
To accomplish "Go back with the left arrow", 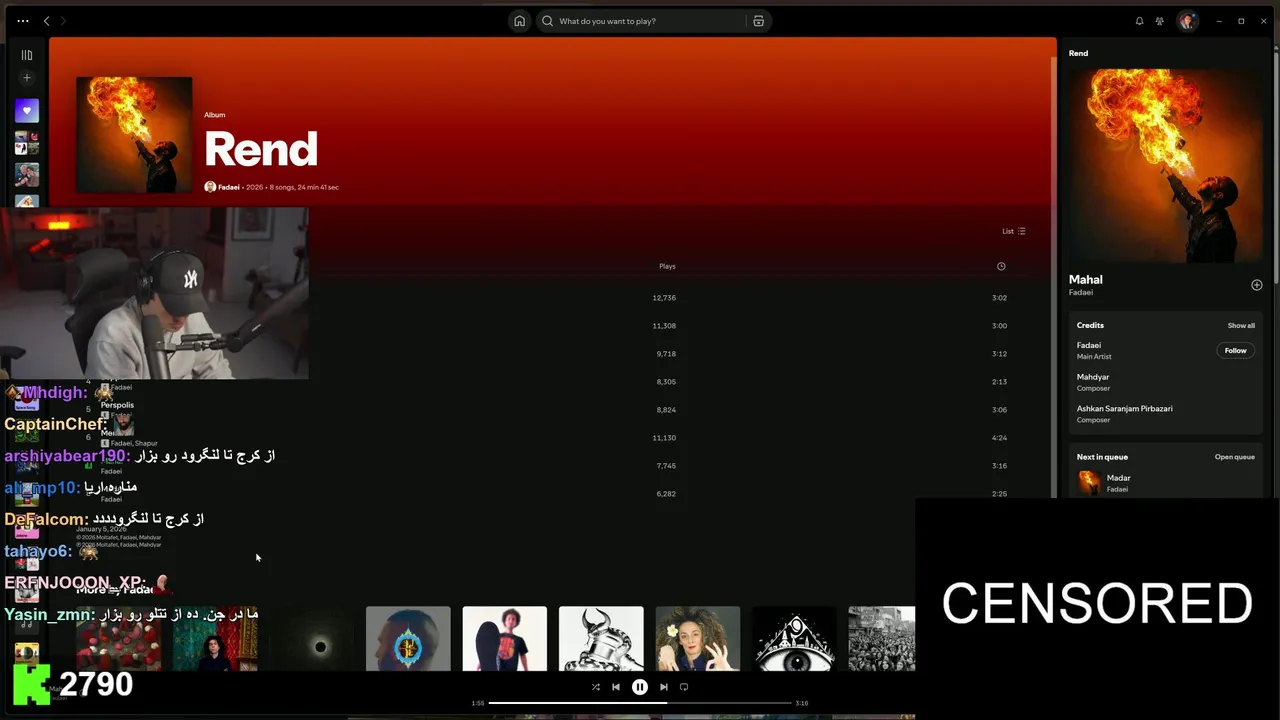I will click(x=46, y=21).
